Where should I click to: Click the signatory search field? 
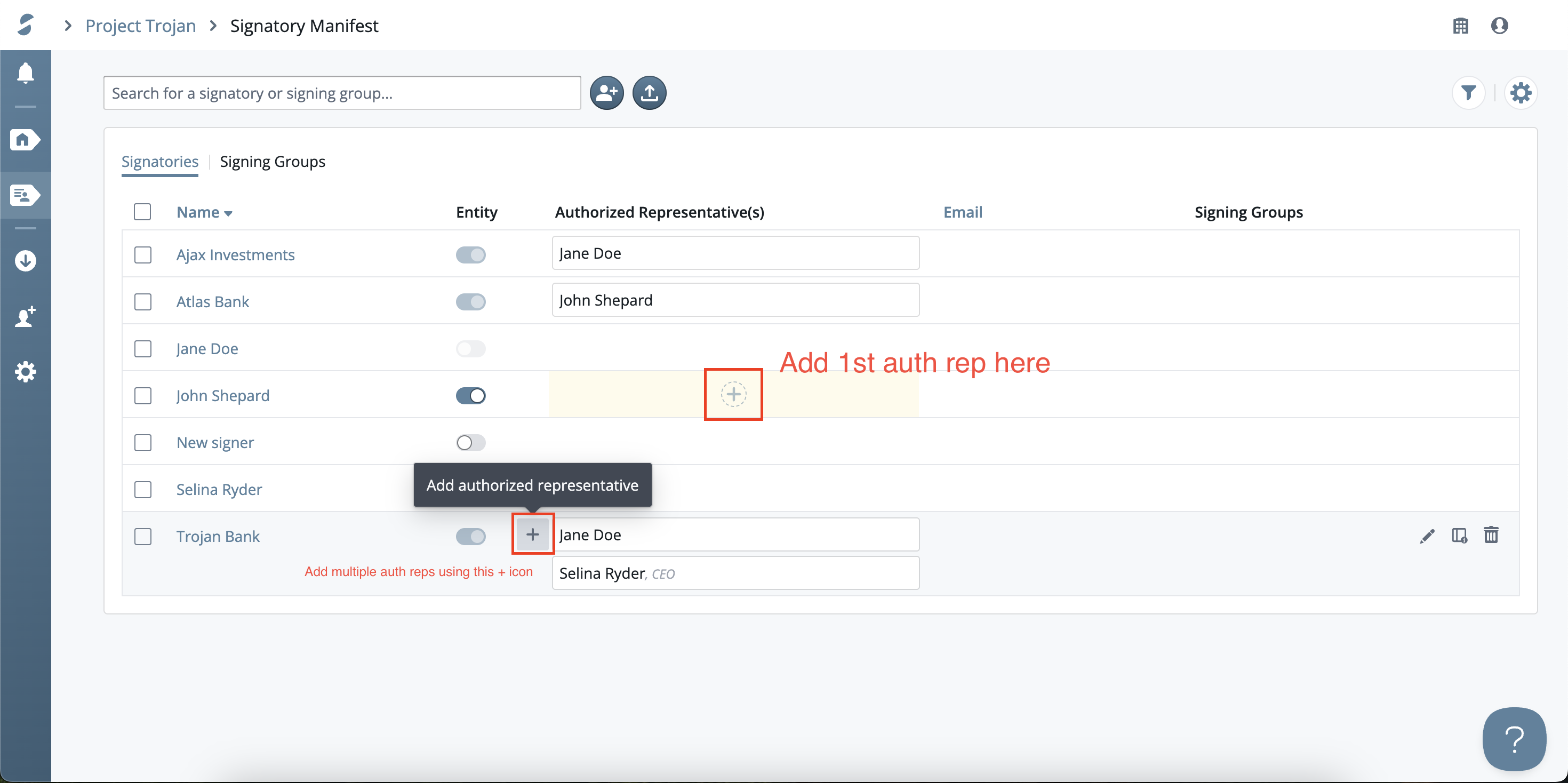[342, 93]
